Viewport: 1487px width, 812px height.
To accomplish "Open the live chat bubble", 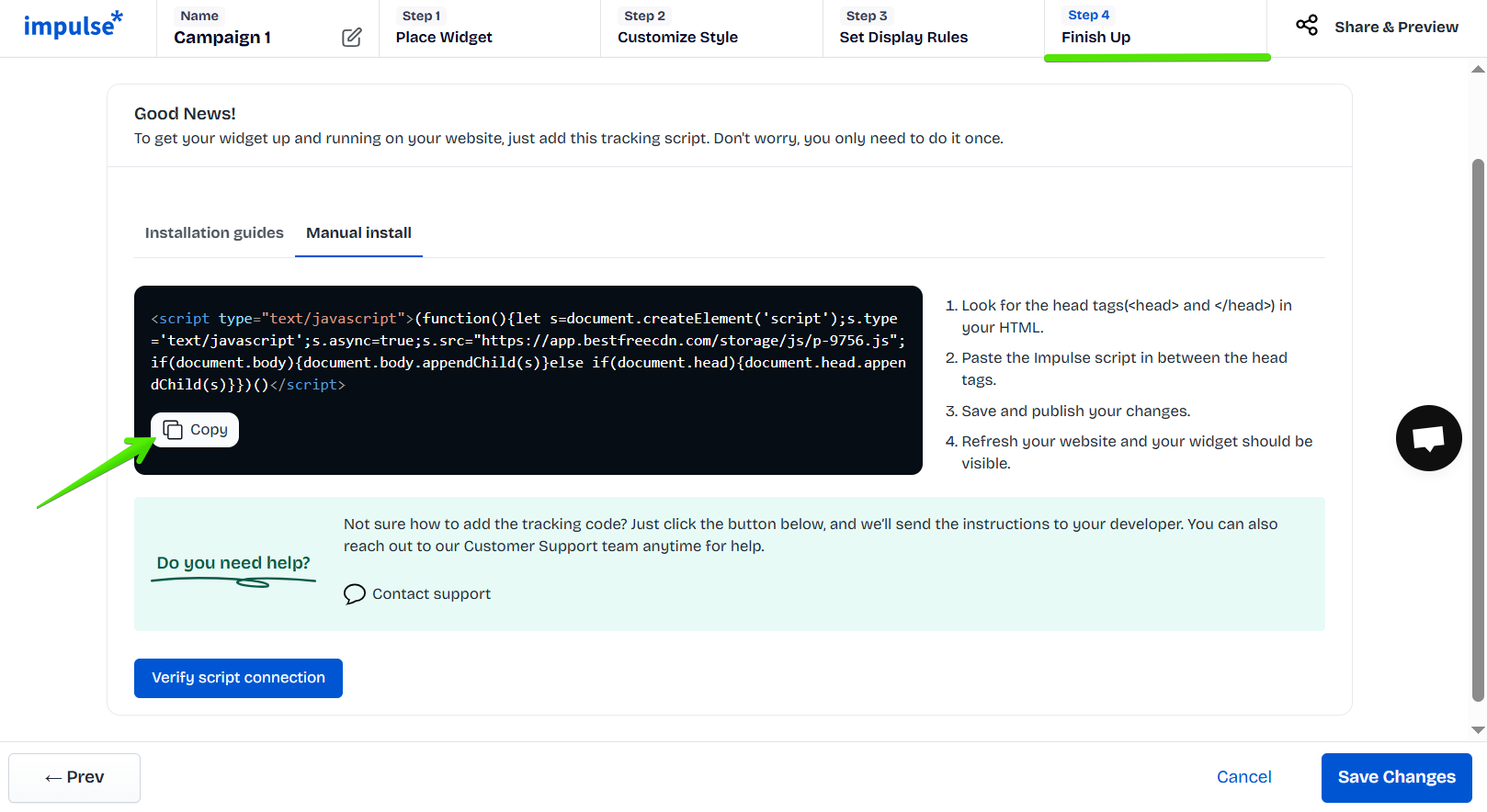I will pos(1428,438).
